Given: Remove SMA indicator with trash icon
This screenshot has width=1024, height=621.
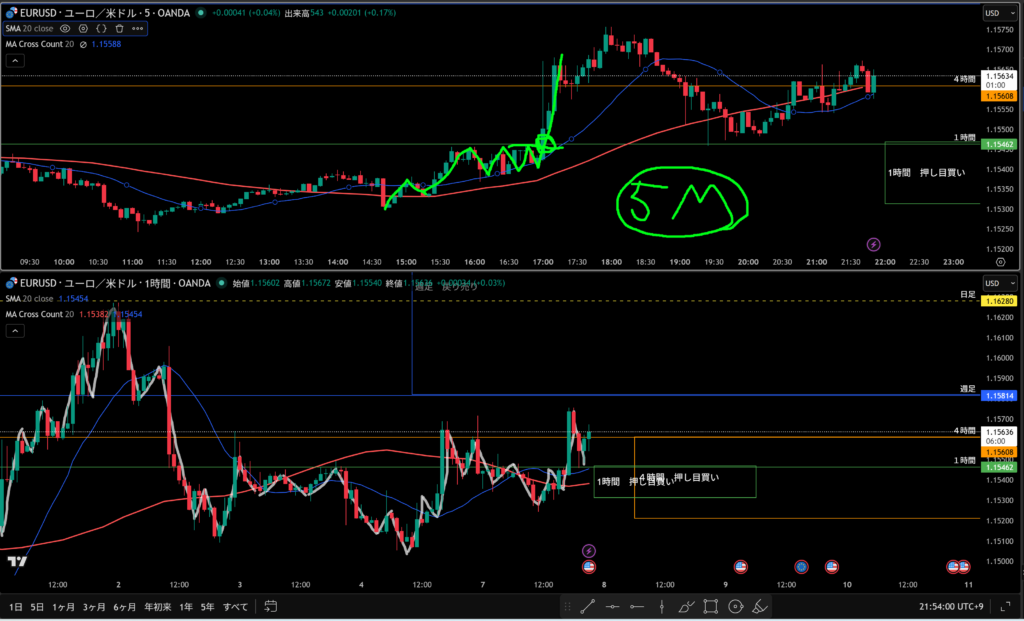Looking at the screenshot, I should point(119,29).
